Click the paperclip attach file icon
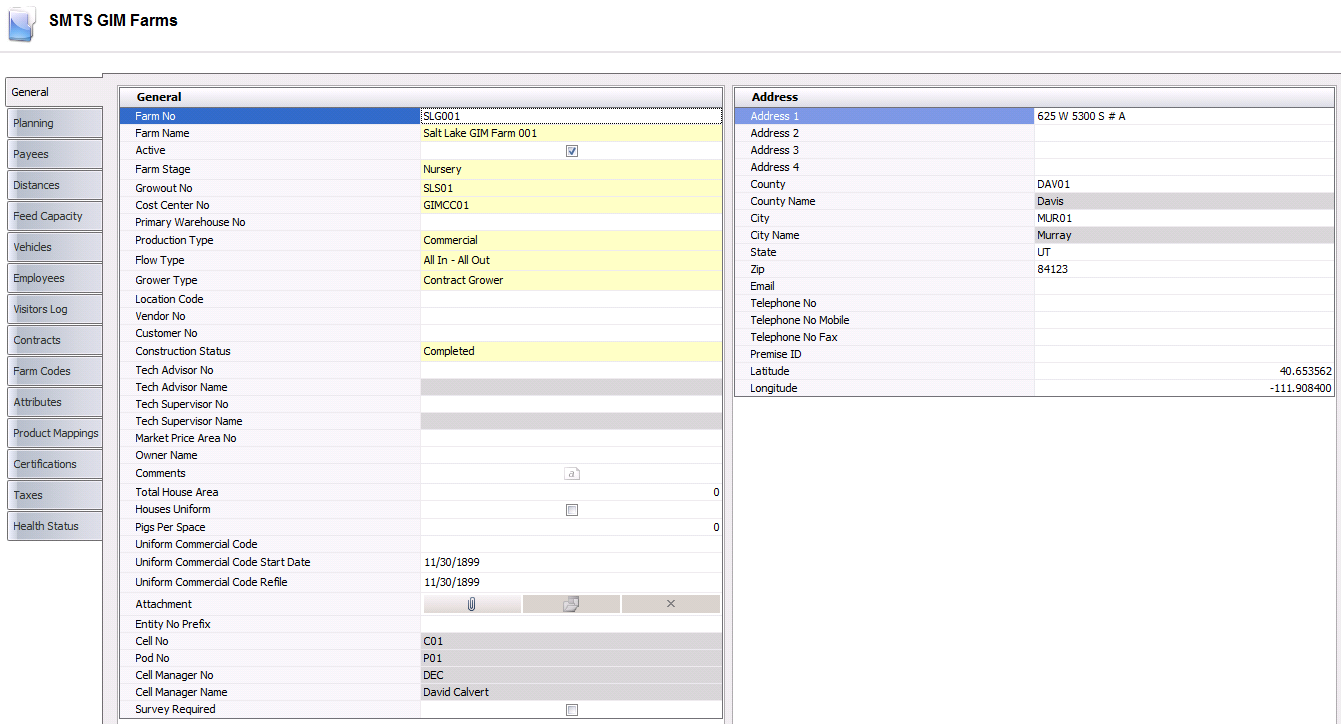 (471, 604)
